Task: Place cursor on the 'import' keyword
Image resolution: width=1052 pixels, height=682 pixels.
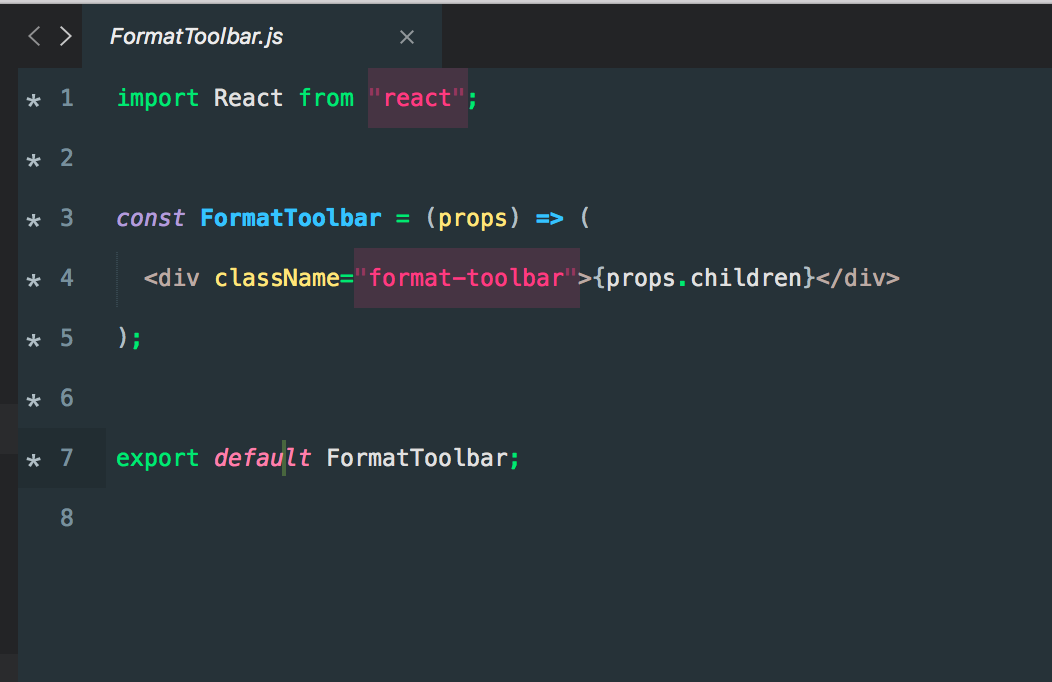Action: pos(158,99)
